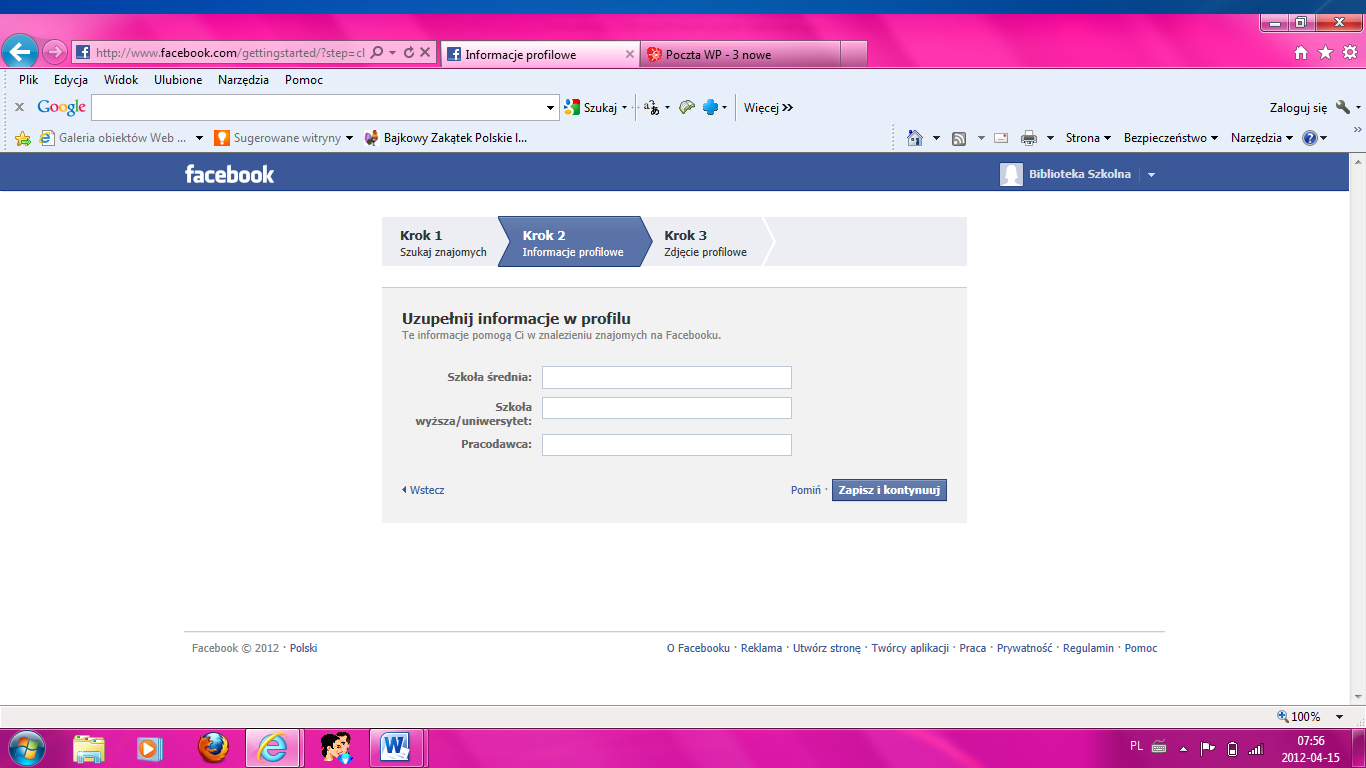Click the Read mail envelope icon
The height and width of the screenshot is (768, 1366).
coord(1001,138)
